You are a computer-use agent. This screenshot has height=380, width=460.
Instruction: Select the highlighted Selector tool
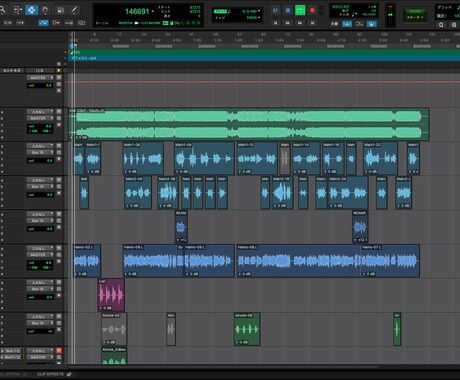pyautogui.click(x=31, y=10)
